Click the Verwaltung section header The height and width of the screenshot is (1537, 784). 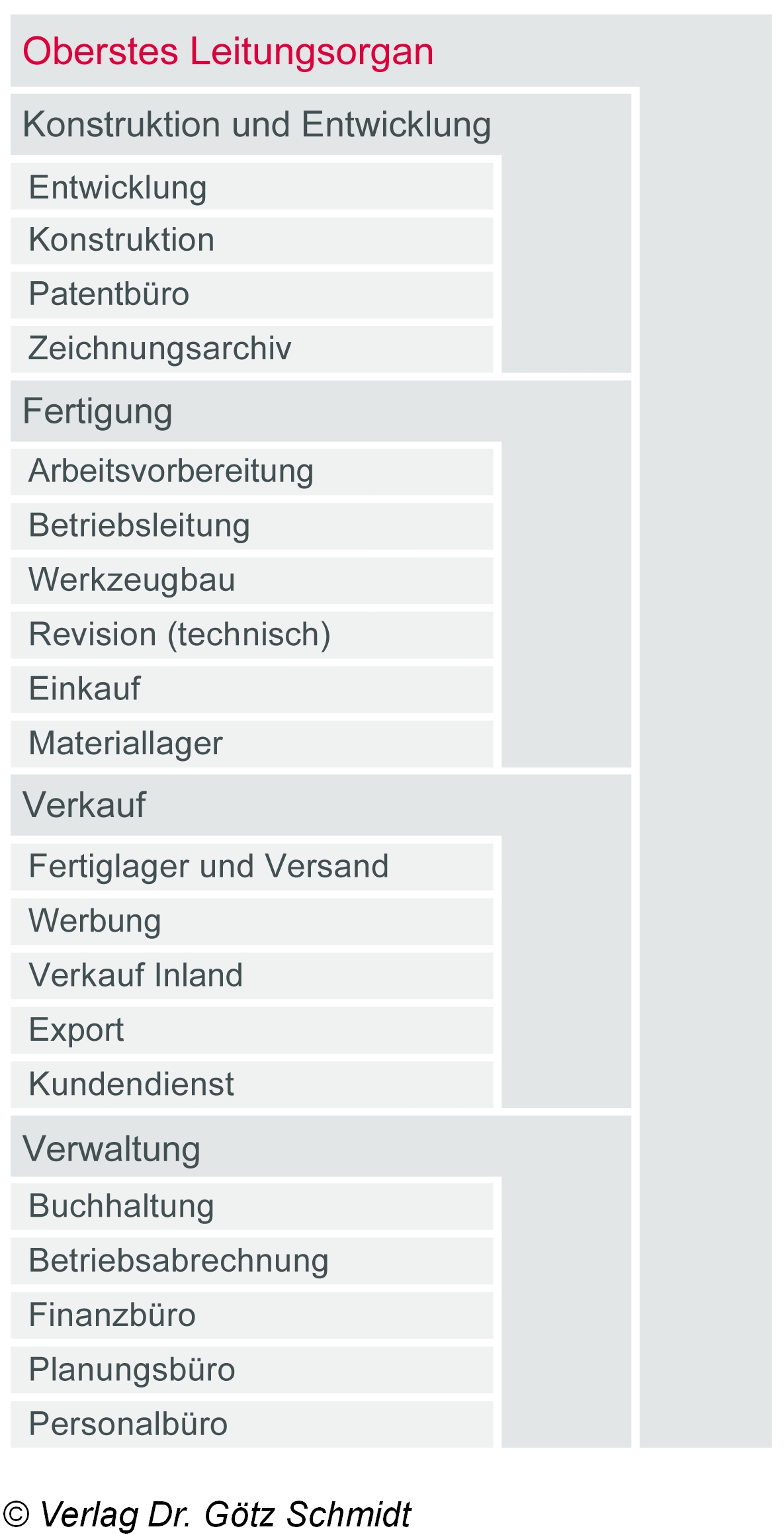[111, 1149]
